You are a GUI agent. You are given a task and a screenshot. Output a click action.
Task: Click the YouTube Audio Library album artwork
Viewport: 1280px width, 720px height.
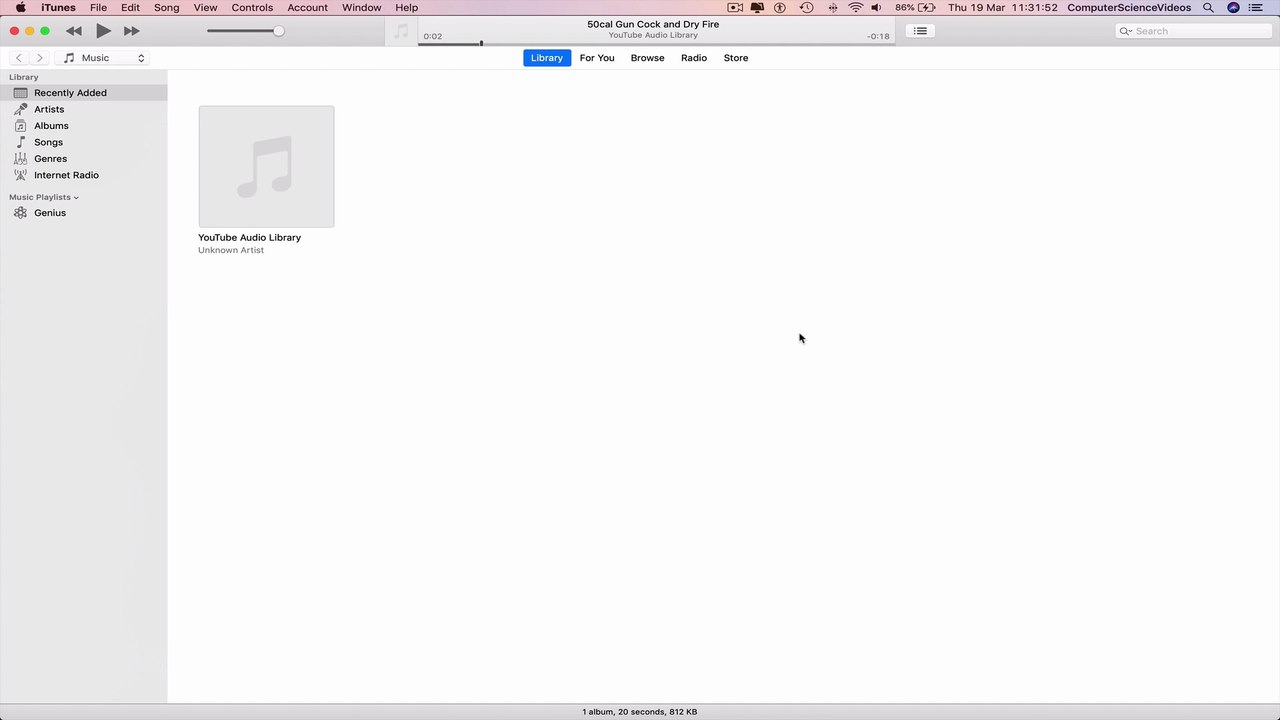(x=266, y=166)
